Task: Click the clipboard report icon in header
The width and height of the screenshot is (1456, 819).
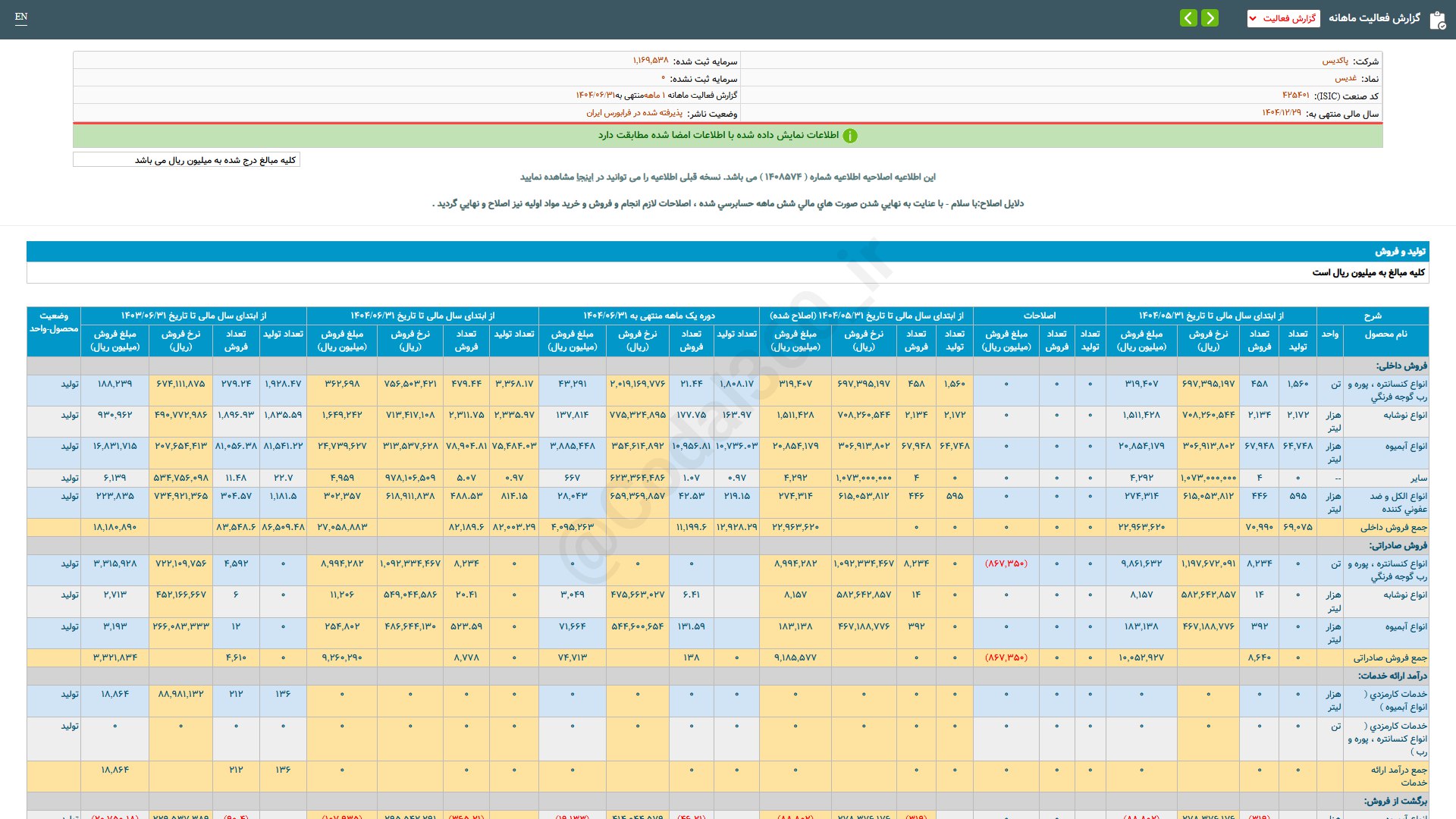Action: [1437, 20]
